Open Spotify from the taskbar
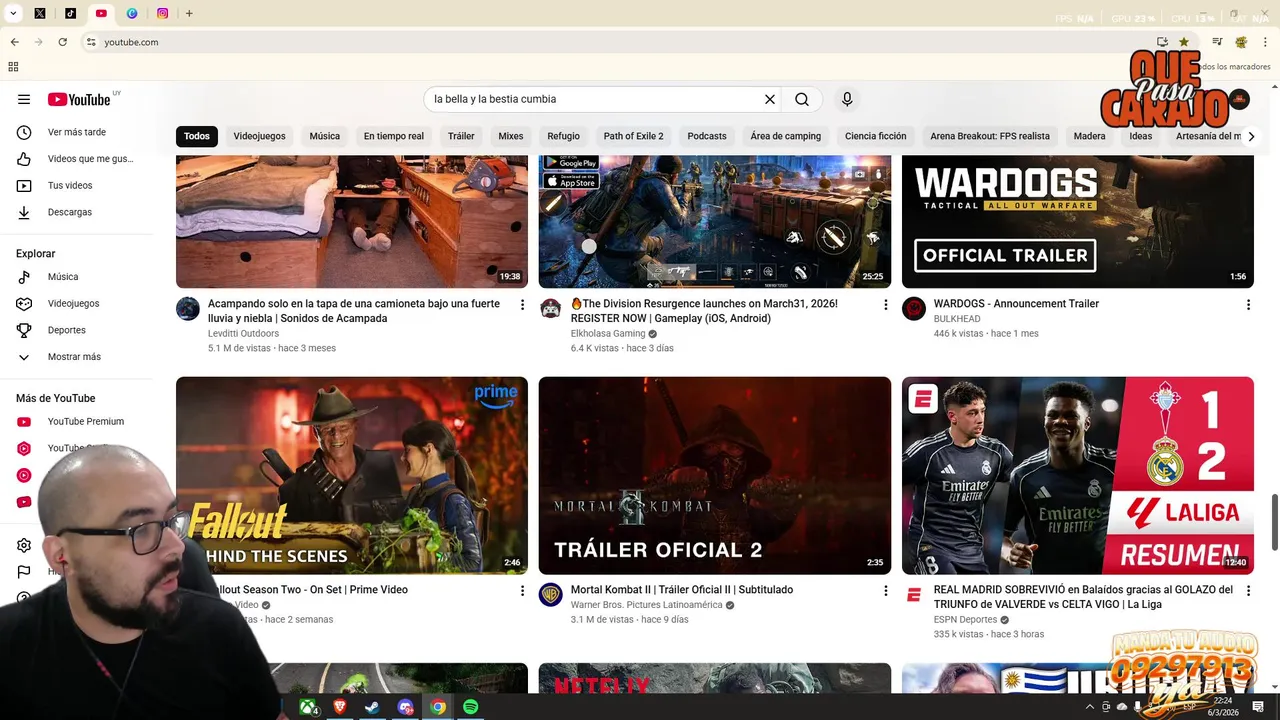1280x720 pixels. pos(470,707)
